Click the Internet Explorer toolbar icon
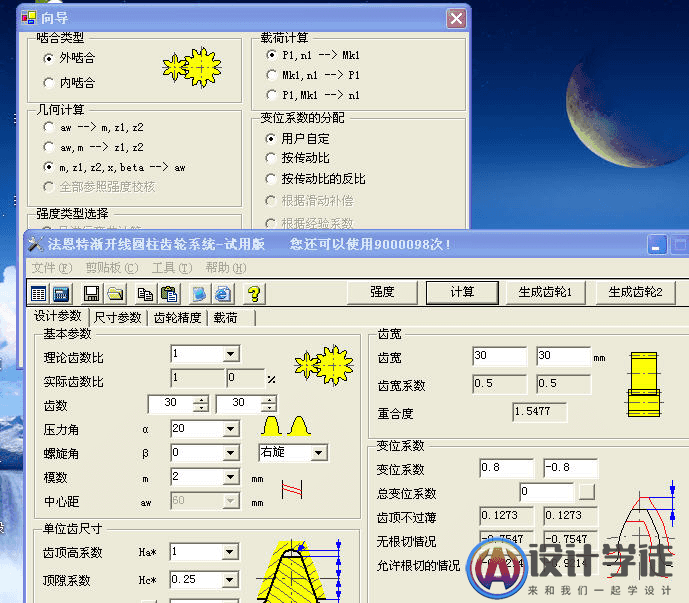 223,294
